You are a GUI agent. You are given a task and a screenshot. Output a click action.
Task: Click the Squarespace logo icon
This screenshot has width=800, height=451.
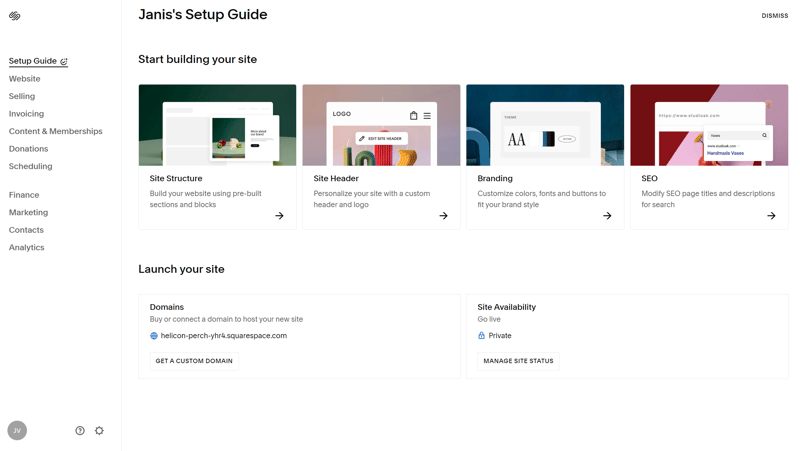pyautogui.click(x=15, y=16)
